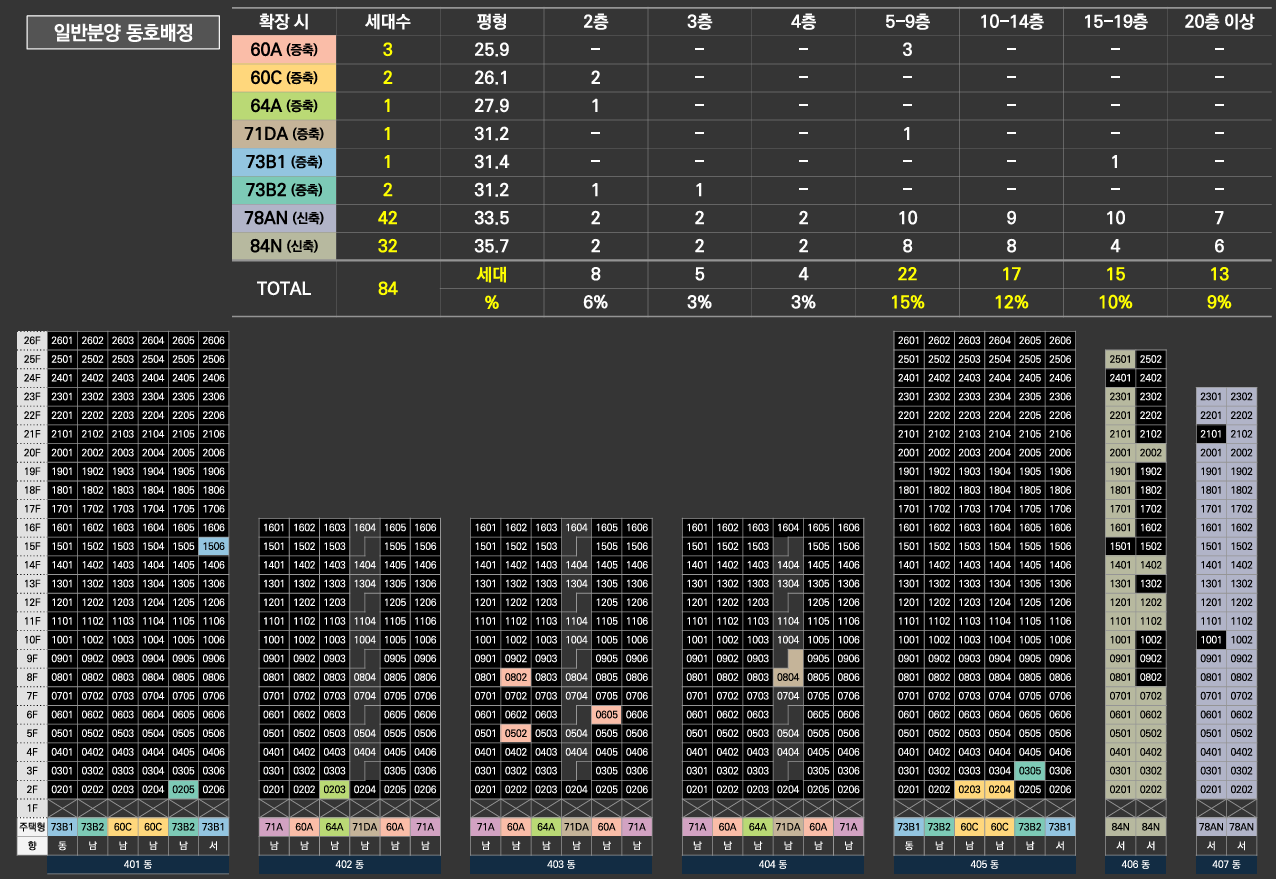Click the pink unit 0605 in 403 동
The height and width of the screenshot is (879, 1276).
point(606,715)
